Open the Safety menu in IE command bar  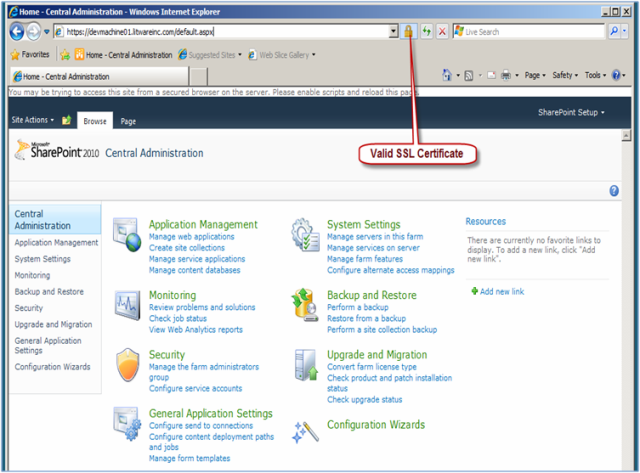(565, 75)
